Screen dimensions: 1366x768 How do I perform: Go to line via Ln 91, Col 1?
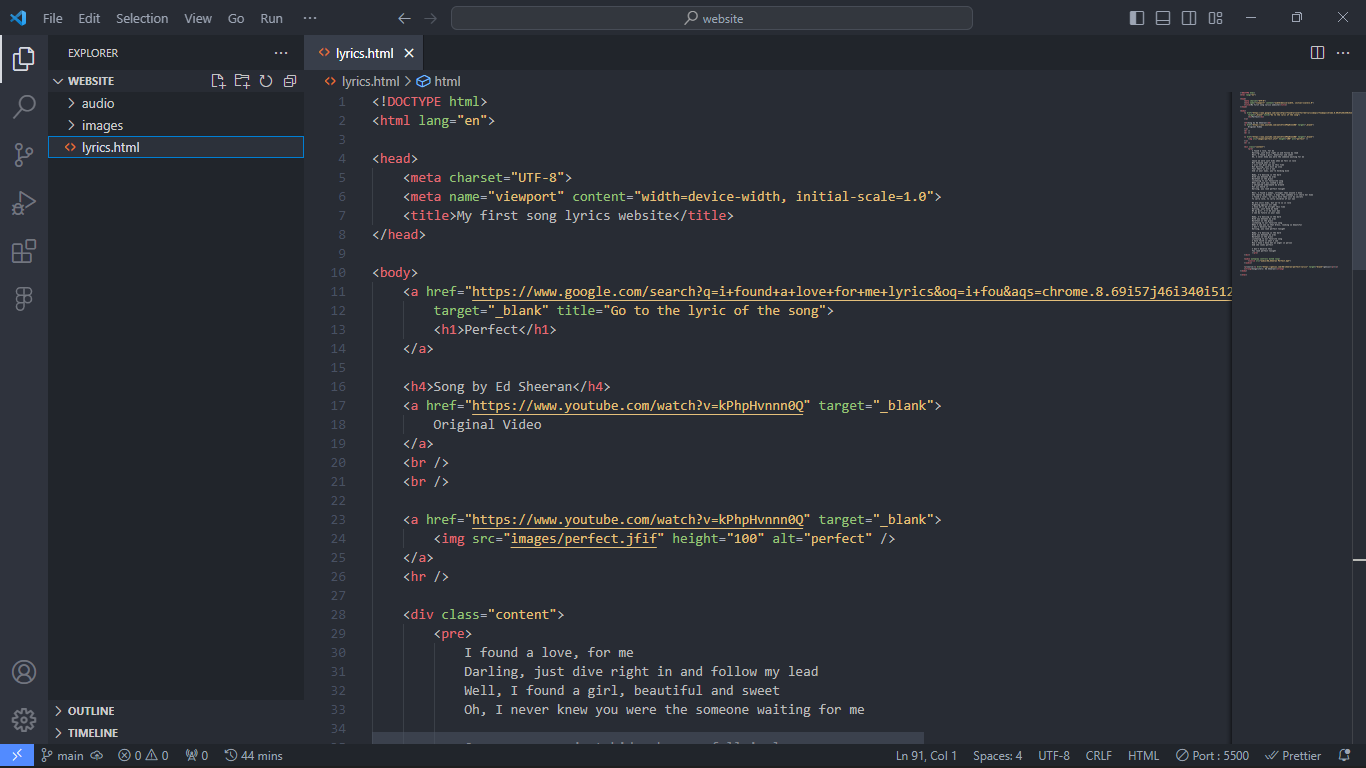[x=926, y=756]
